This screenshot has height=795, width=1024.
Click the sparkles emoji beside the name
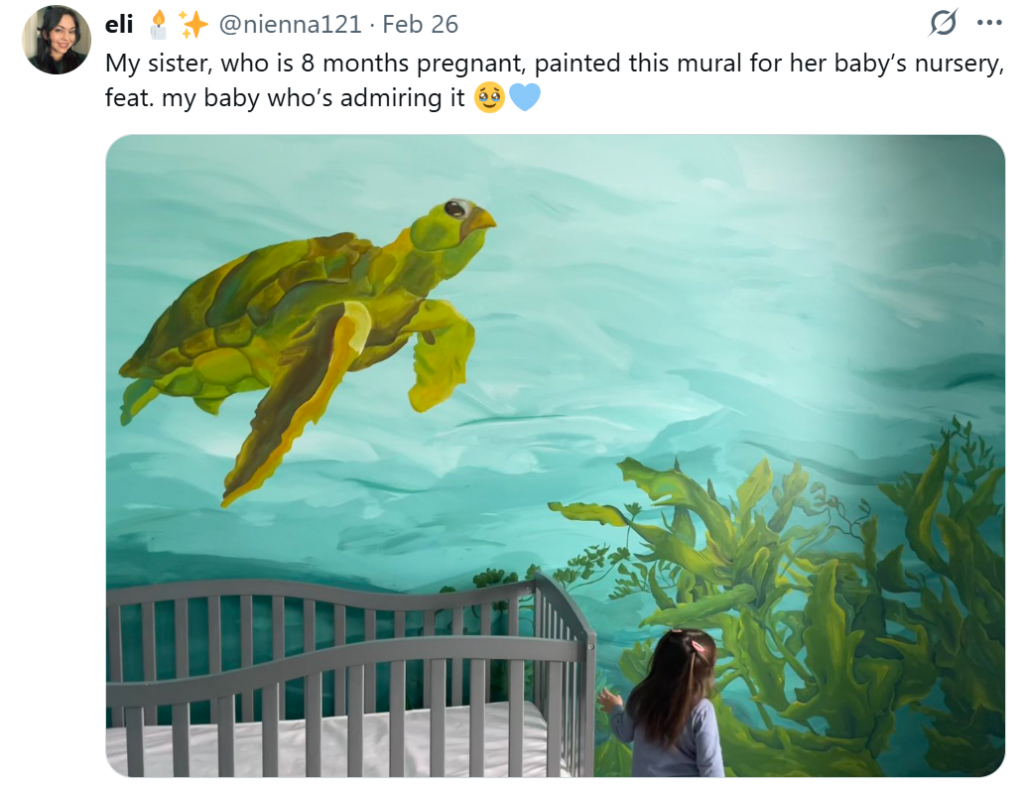click(x=193, y=25)
